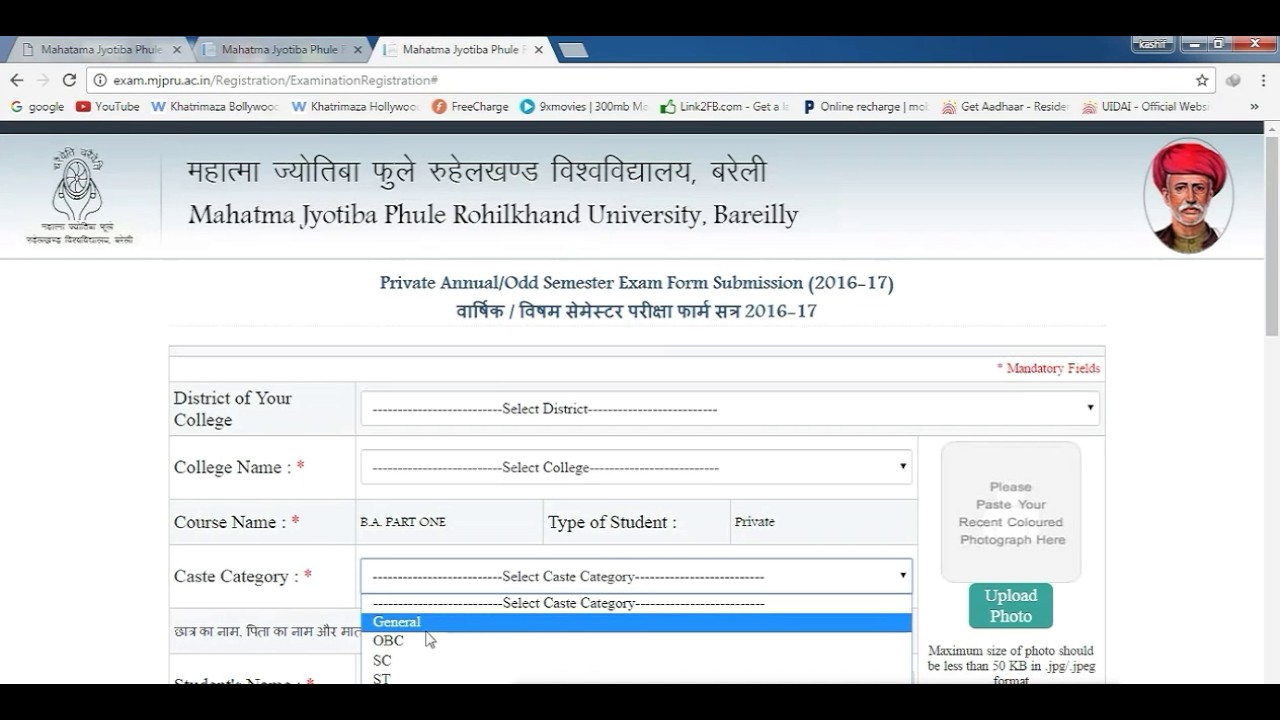Open the google bookmark
The width and height of the screenshot is (1280, 720).
pos(37,106)
